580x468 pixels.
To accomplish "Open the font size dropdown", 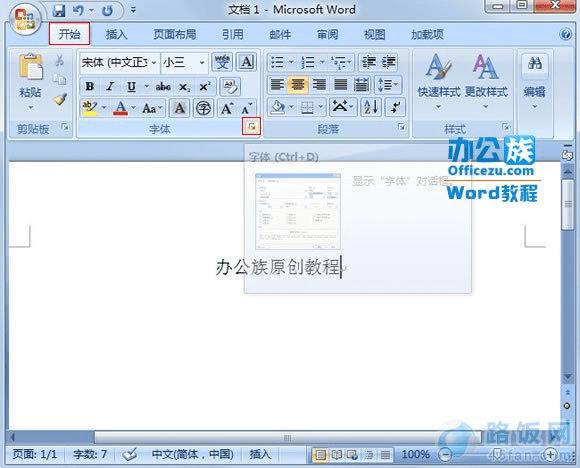I will (x=202, y=63).
